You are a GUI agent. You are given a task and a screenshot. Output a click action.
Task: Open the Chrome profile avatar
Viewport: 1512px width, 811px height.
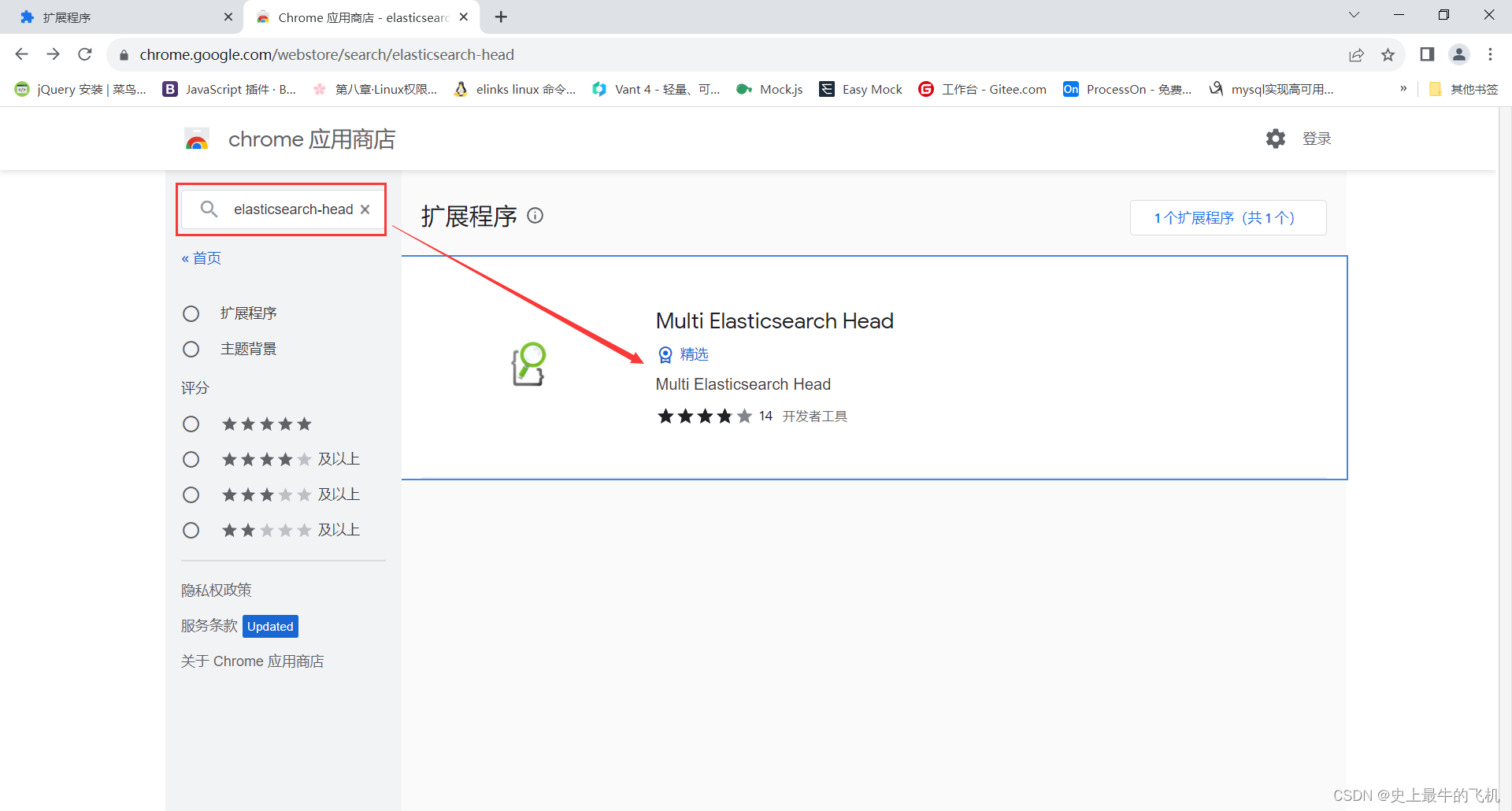click(1459, 54)
